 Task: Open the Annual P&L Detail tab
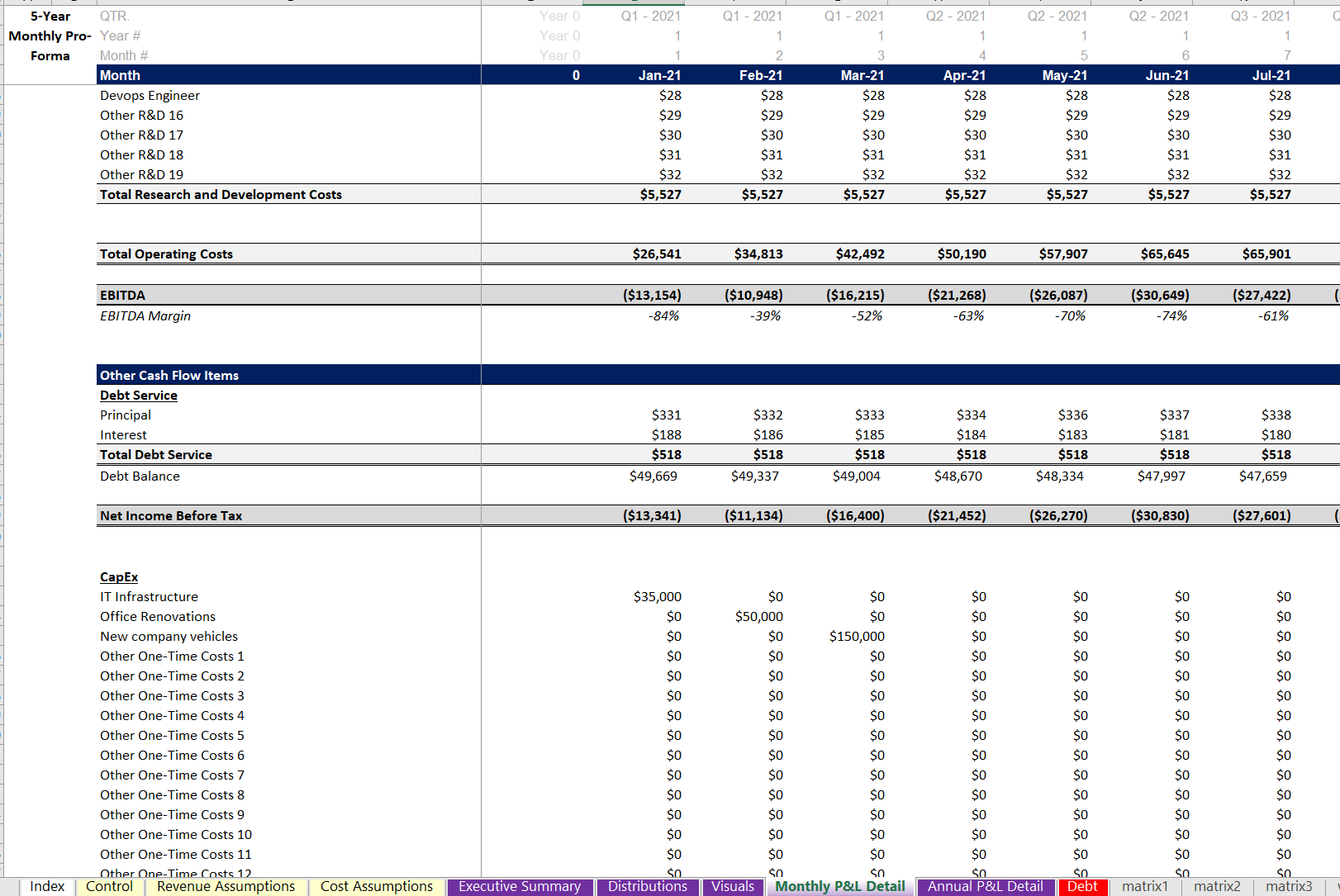point(985,886)
